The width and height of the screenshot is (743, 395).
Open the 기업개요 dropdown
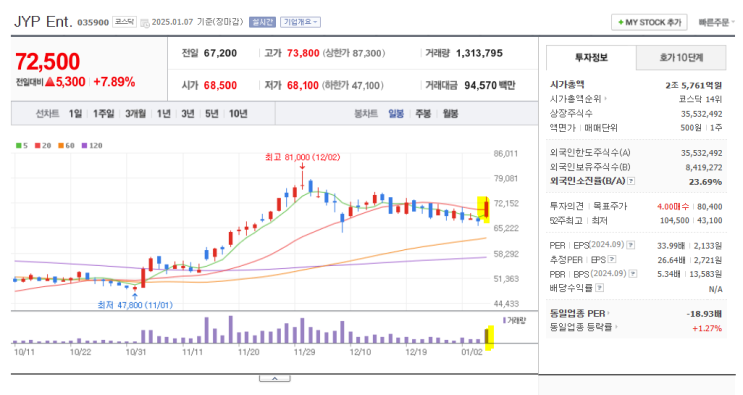300,22
